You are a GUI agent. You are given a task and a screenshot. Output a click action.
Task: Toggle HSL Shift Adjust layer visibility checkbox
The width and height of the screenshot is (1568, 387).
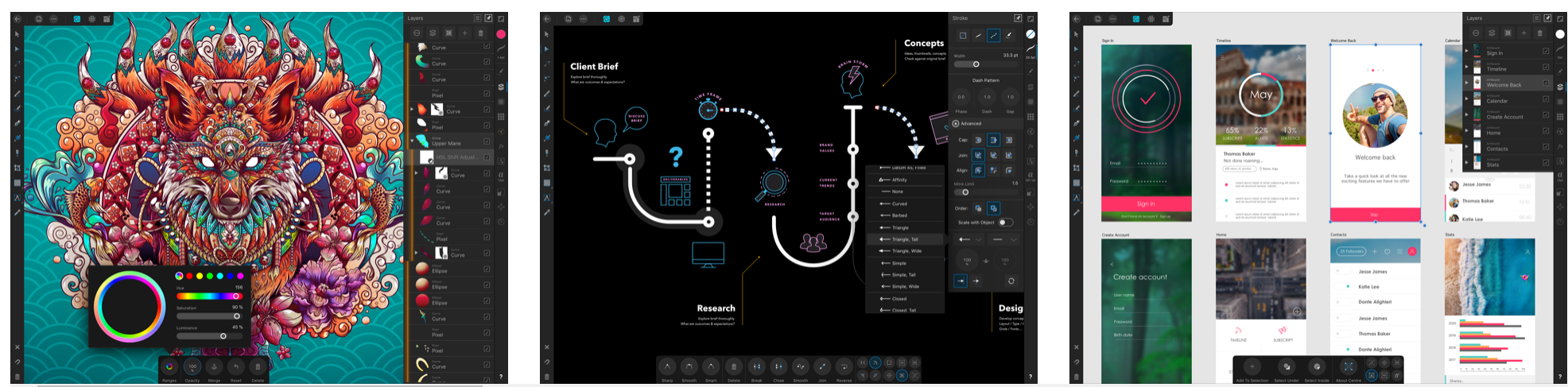(487, 157)
